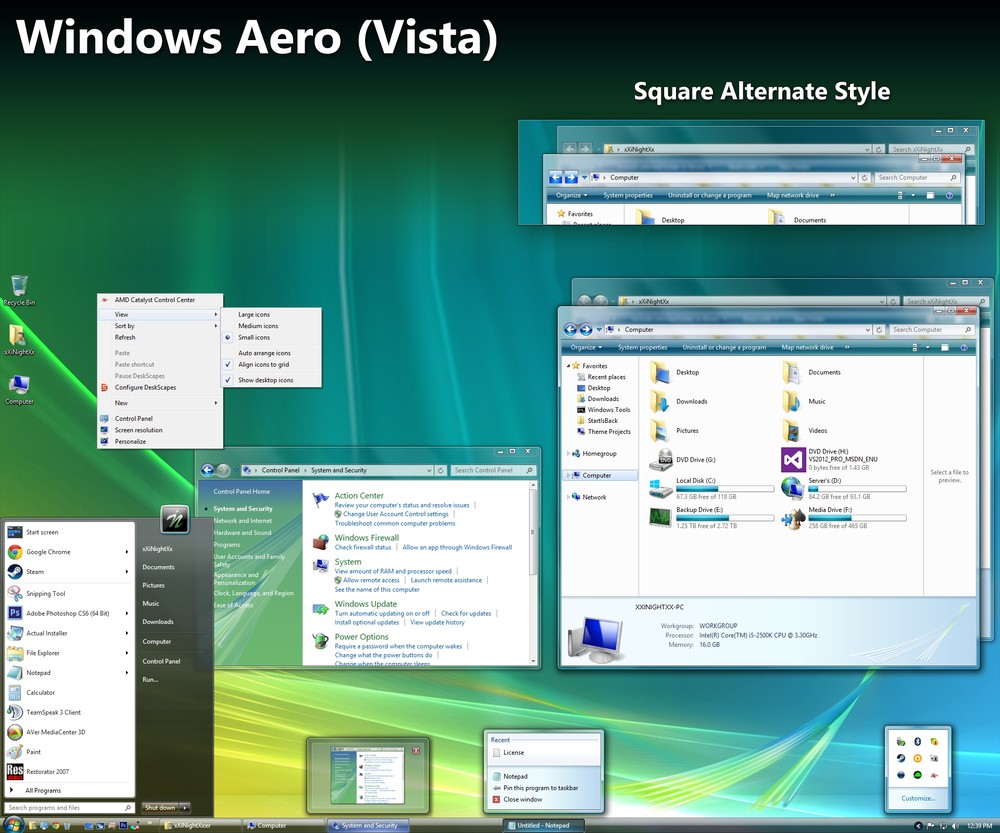1000x833 pixels.
Task: Click the Bluetooth icon in the tray overflow popup
Action: tap(918, 741)
